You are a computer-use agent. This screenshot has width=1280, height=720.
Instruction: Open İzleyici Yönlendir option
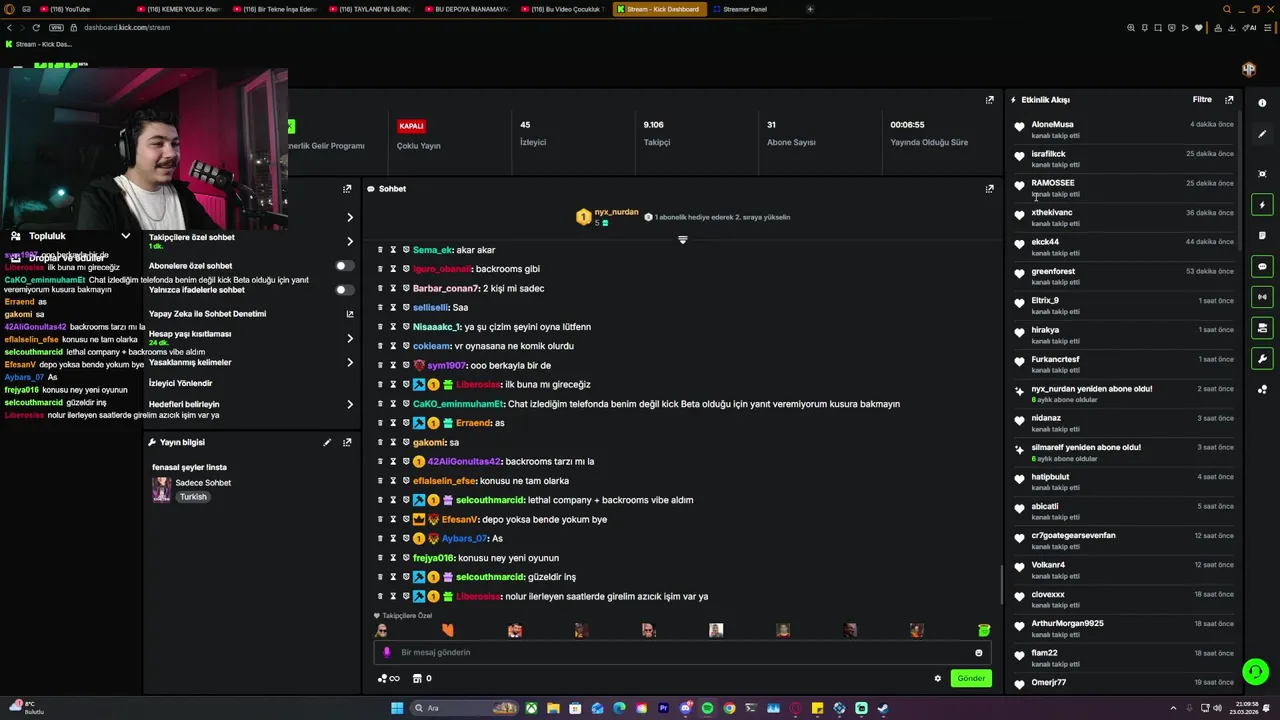pyautogui.click(x=181, y=383)
